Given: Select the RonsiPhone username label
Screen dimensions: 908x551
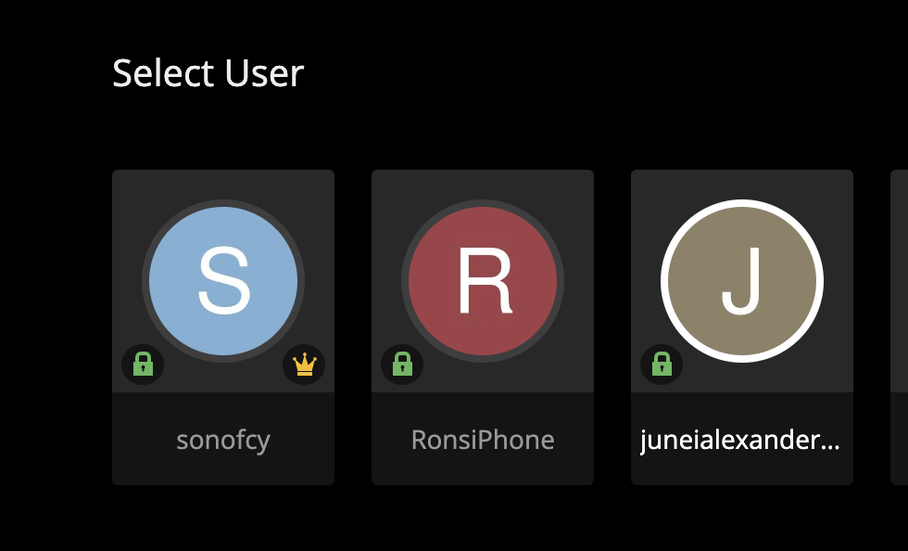Looking at the screenshot, I should [x=482, y=440].
